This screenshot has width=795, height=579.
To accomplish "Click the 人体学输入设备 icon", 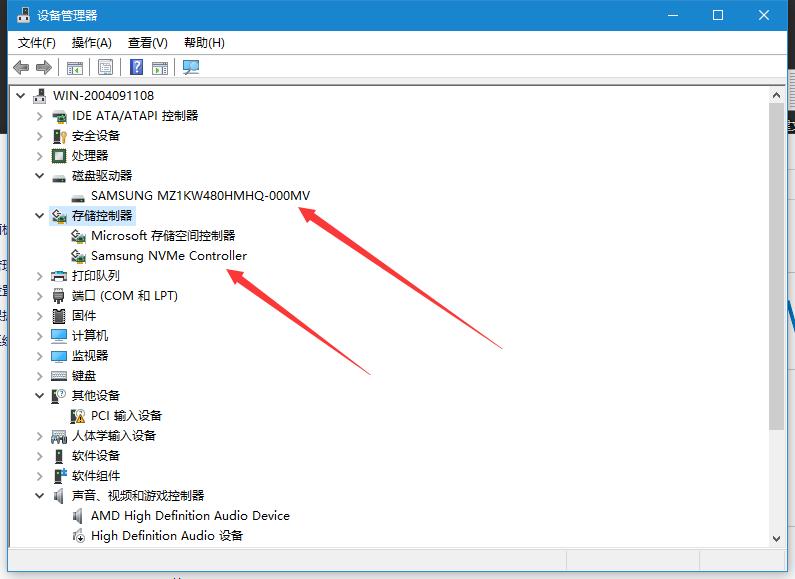I will tap(59, 436).
